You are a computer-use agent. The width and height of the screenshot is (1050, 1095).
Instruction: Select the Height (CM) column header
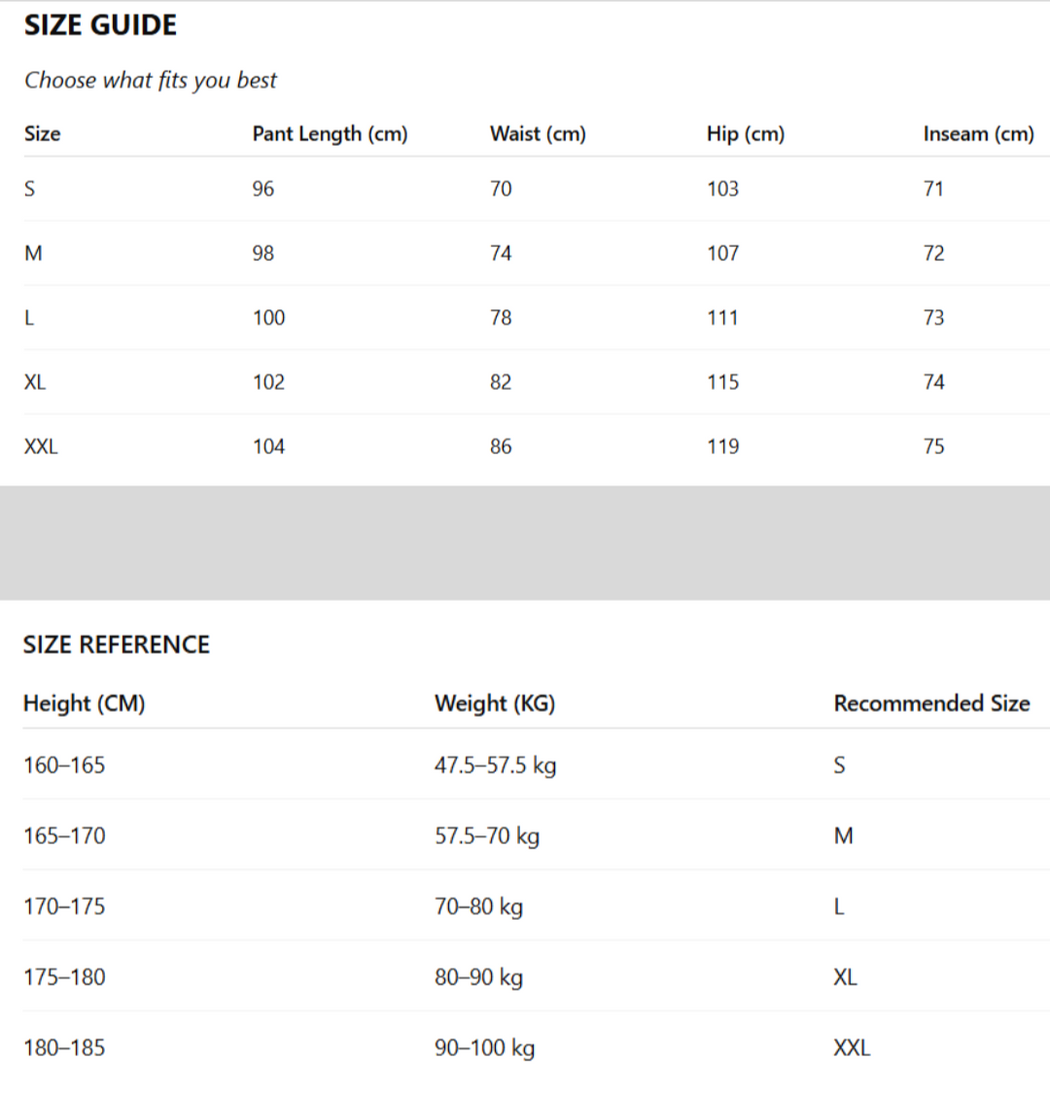[x=84, y=704]
